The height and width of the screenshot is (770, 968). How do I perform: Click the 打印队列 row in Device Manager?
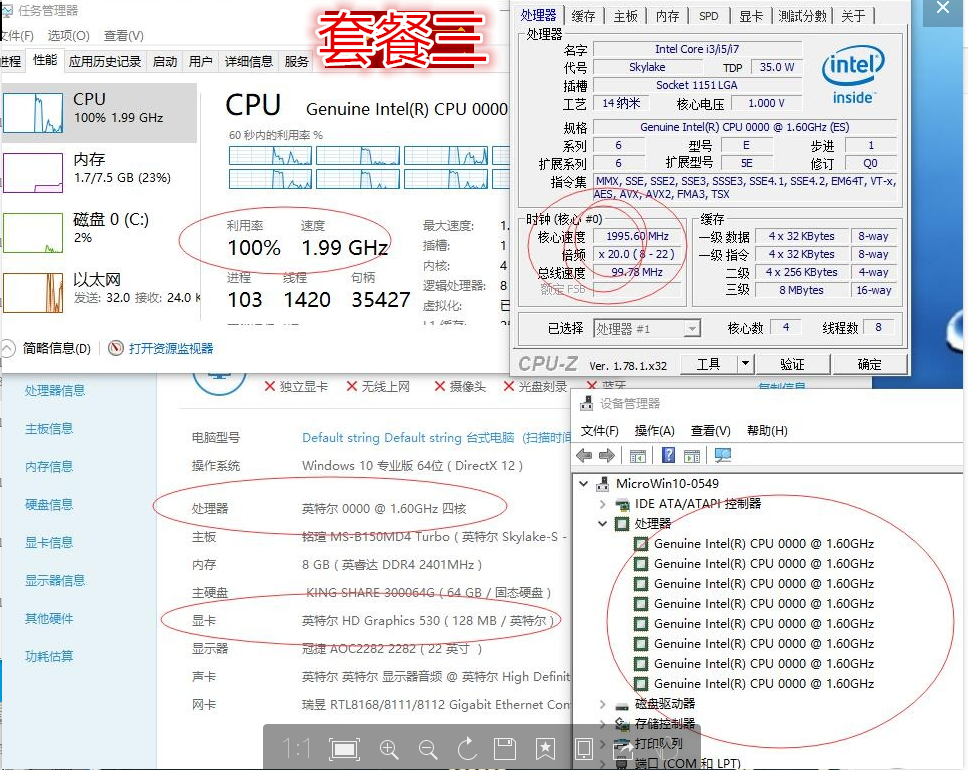(x=658, y=743)
